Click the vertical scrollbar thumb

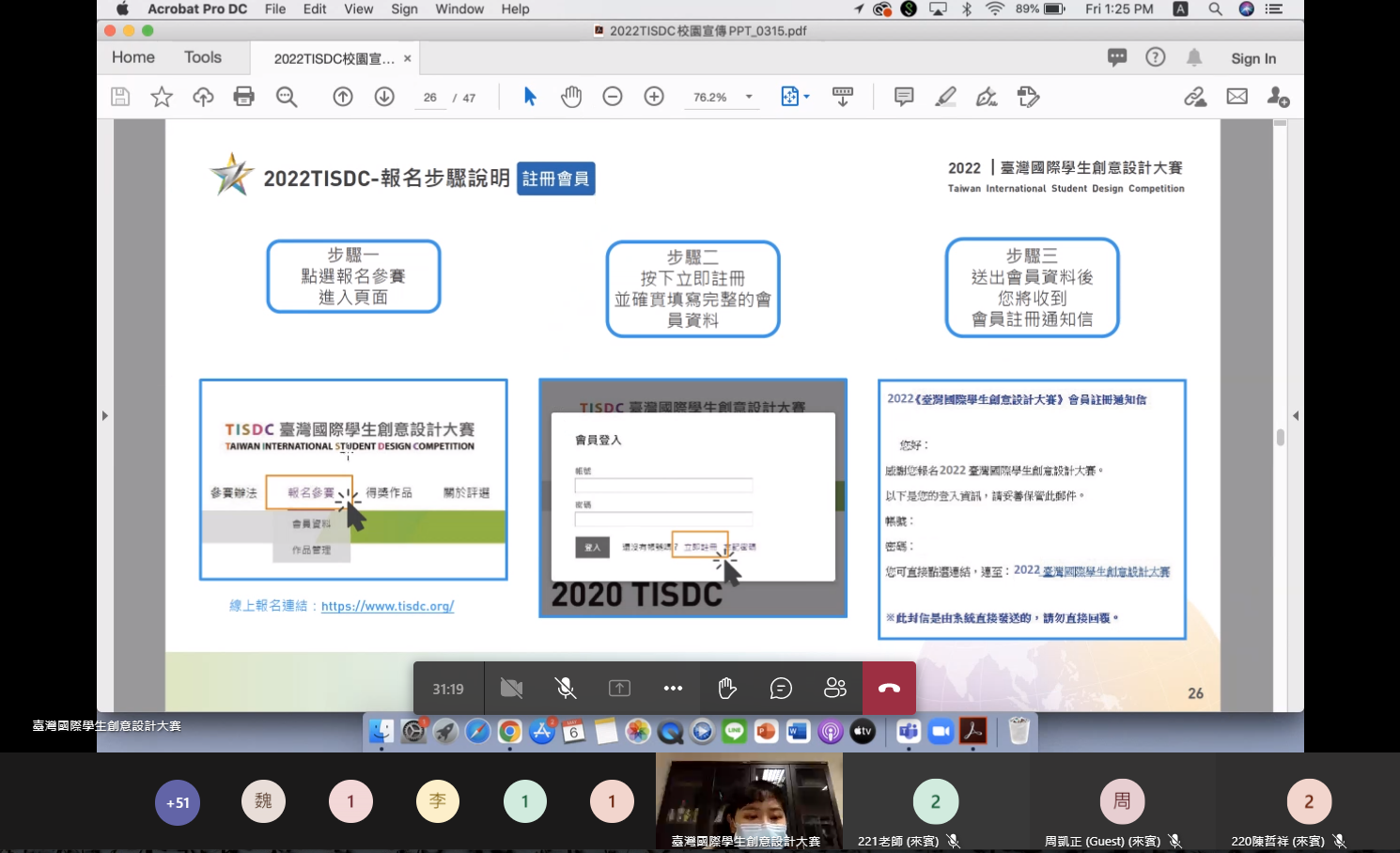click(x=1280, y=437)
